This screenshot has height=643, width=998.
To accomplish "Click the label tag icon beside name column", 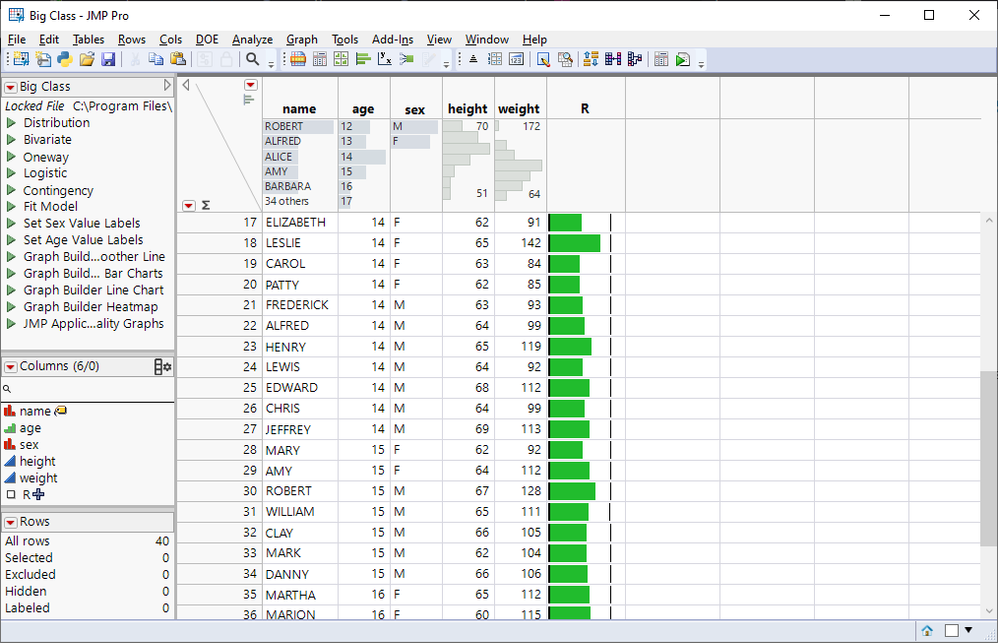I will pos(60,411).
